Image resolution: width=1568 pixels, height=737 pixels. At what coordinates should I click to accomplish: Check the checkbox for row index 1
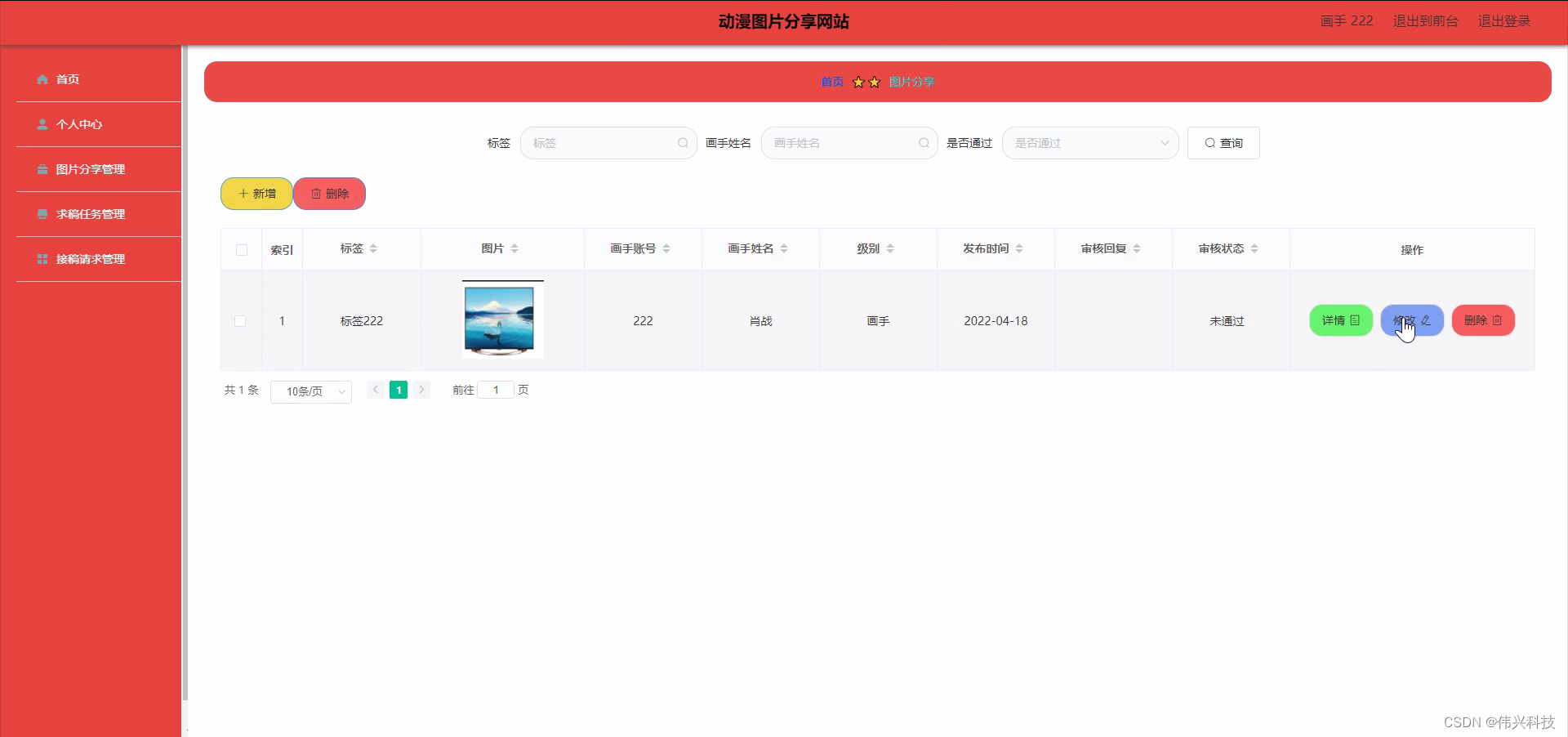[x=240, y=321]
